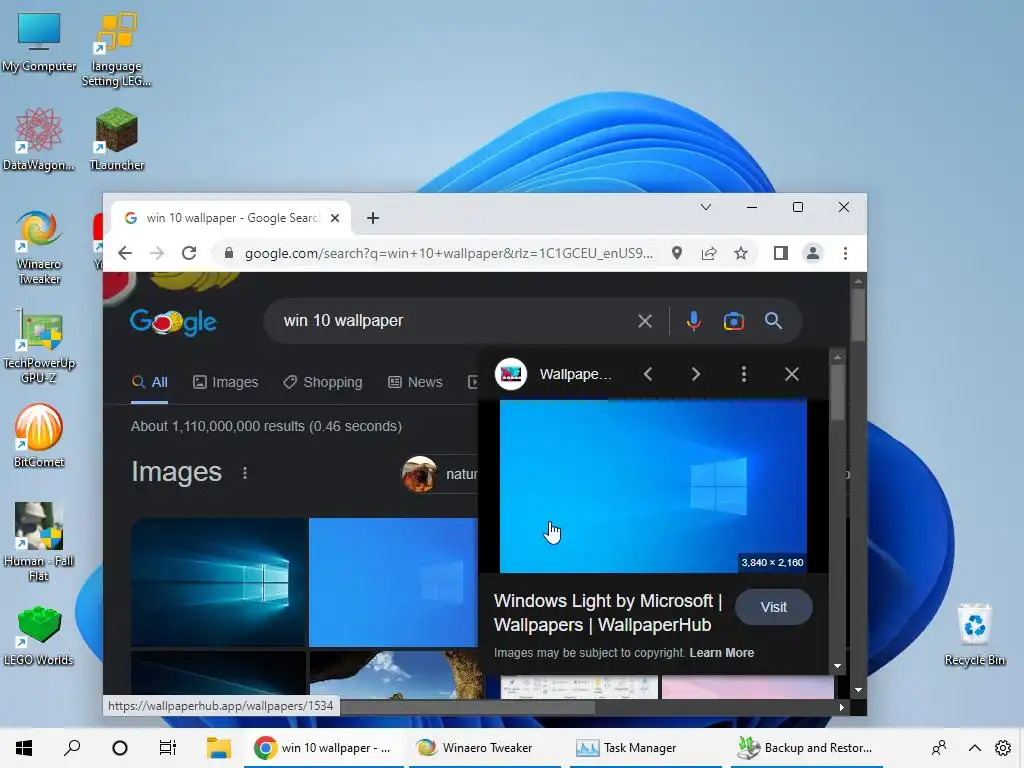Close the win 10 wallpaper tab
Viewport: 1024px width, 768px height.
coord(335,218)
